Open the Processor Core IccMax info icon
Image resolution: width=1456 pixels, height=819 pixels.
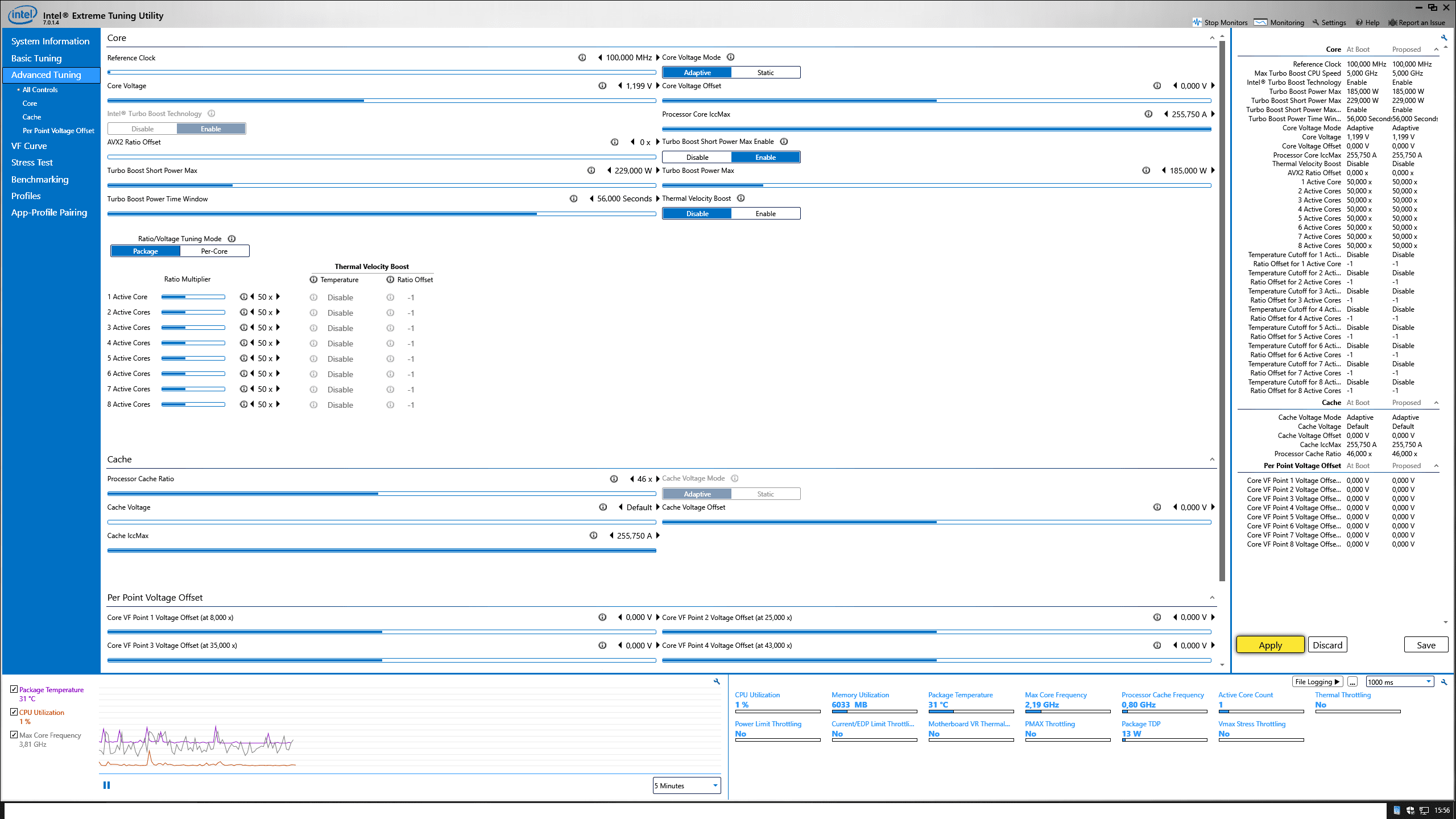point(1148,114)
